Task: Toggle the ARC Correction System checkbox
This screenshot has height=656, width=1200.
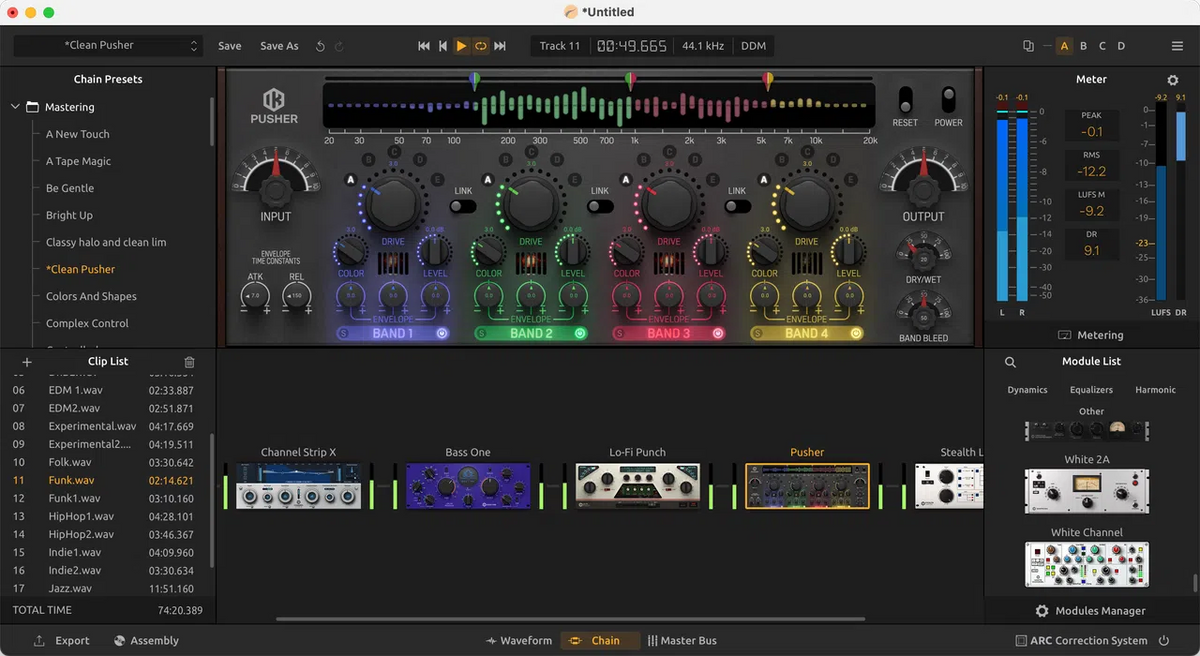Action: click(x=1022, y=640)
